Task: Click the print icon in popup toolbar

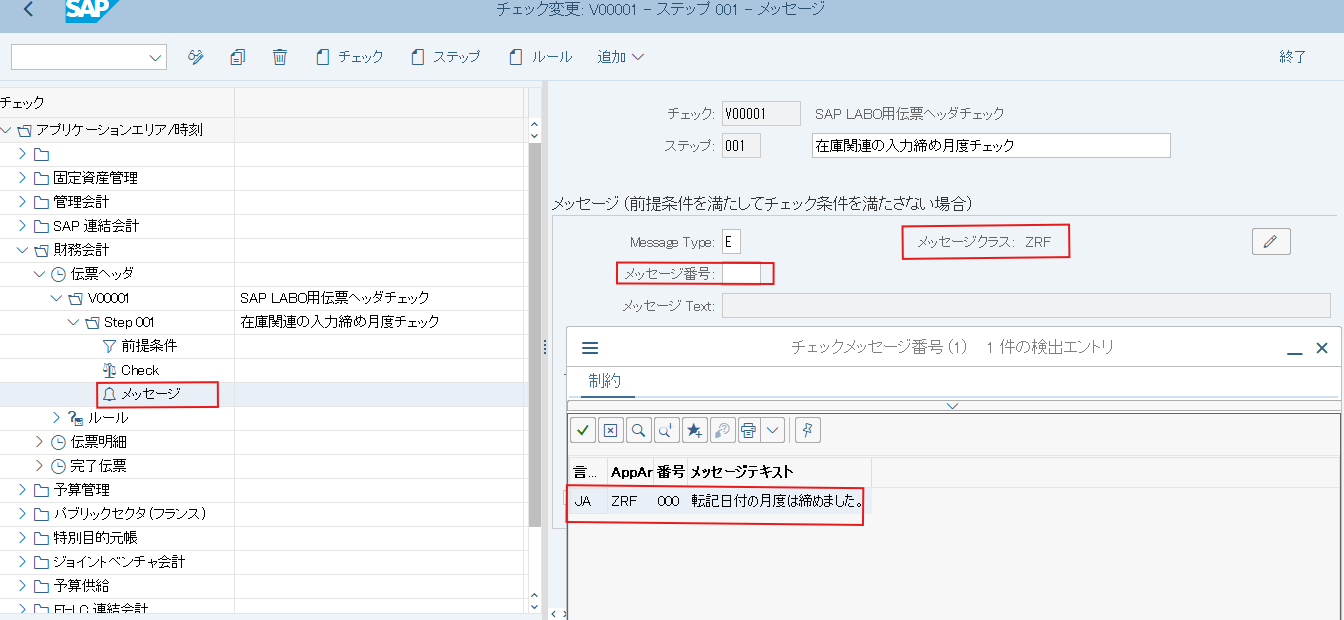Action: point(747,430)
